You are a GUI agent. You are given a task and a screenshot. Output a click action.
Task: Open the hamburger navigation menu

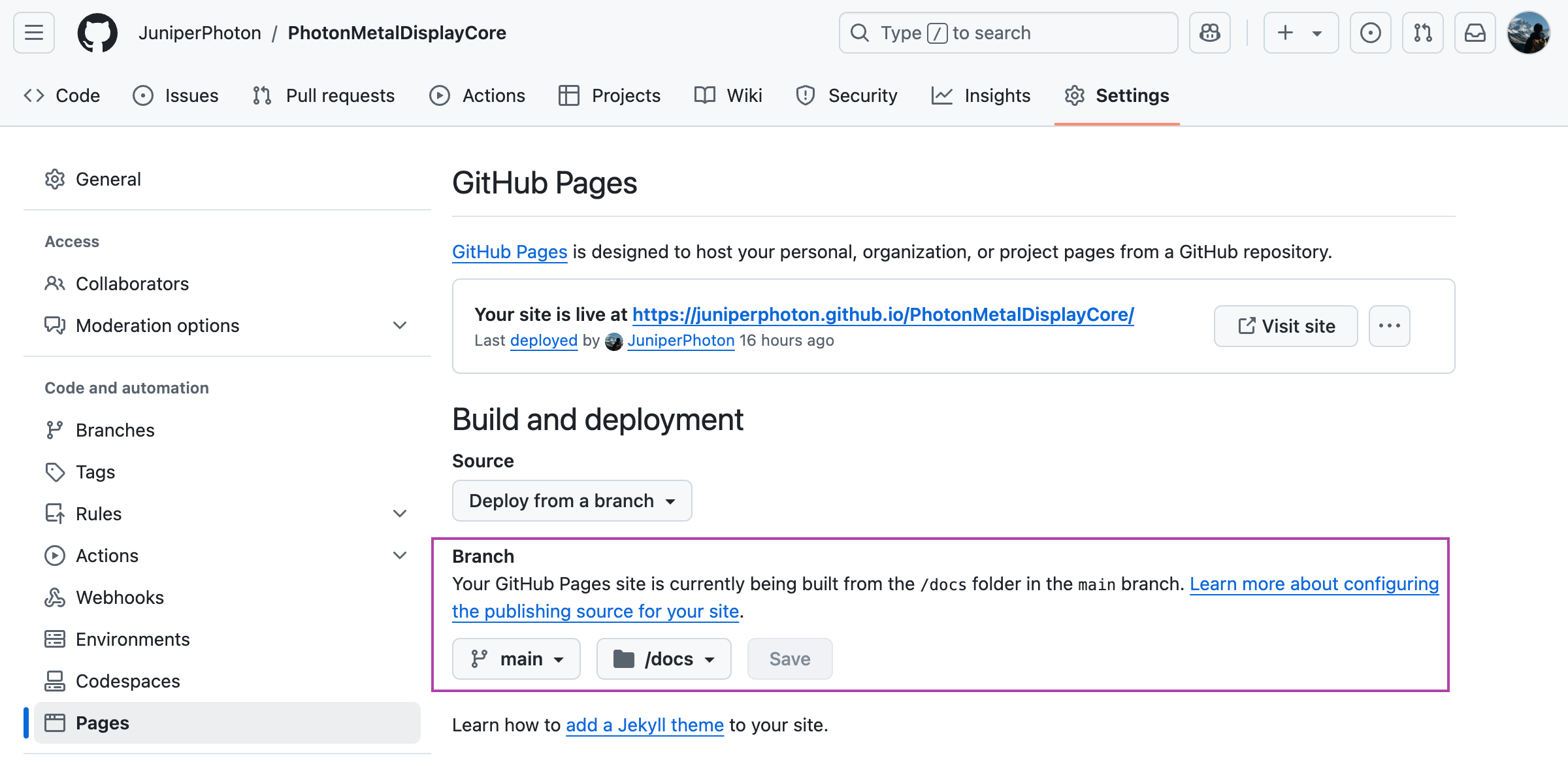[34, 33]
